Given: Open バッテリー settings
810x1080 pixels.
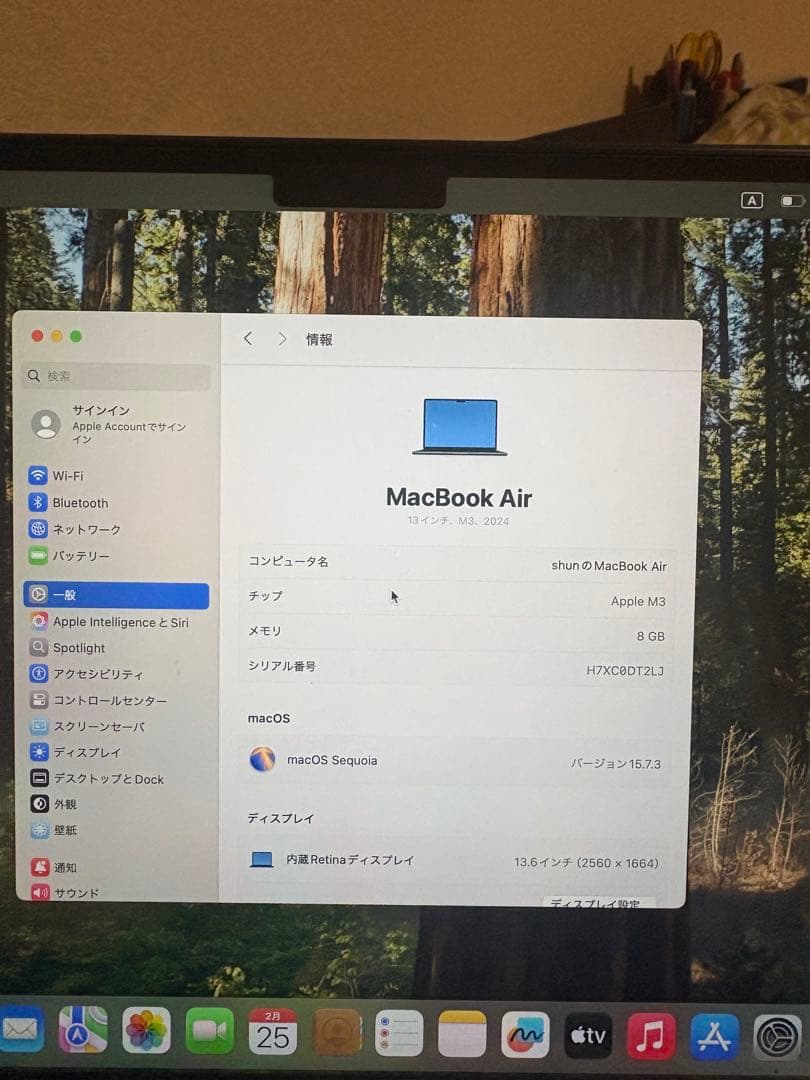Looking at the screenshot, I should click(x=116, y=556).
